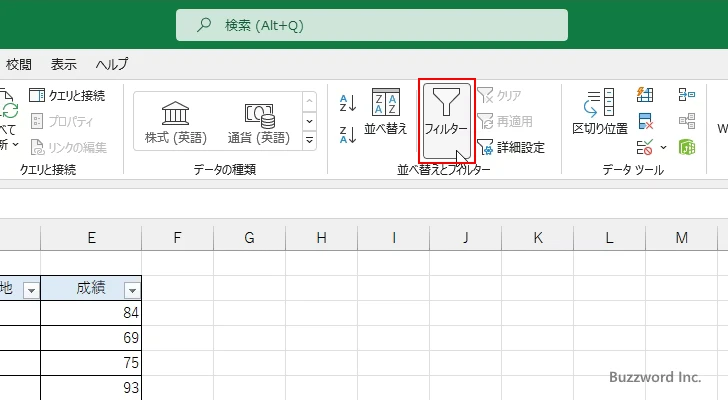Select the cell containing 75
This screenshot has width=728, height=400.
[91, 363]
